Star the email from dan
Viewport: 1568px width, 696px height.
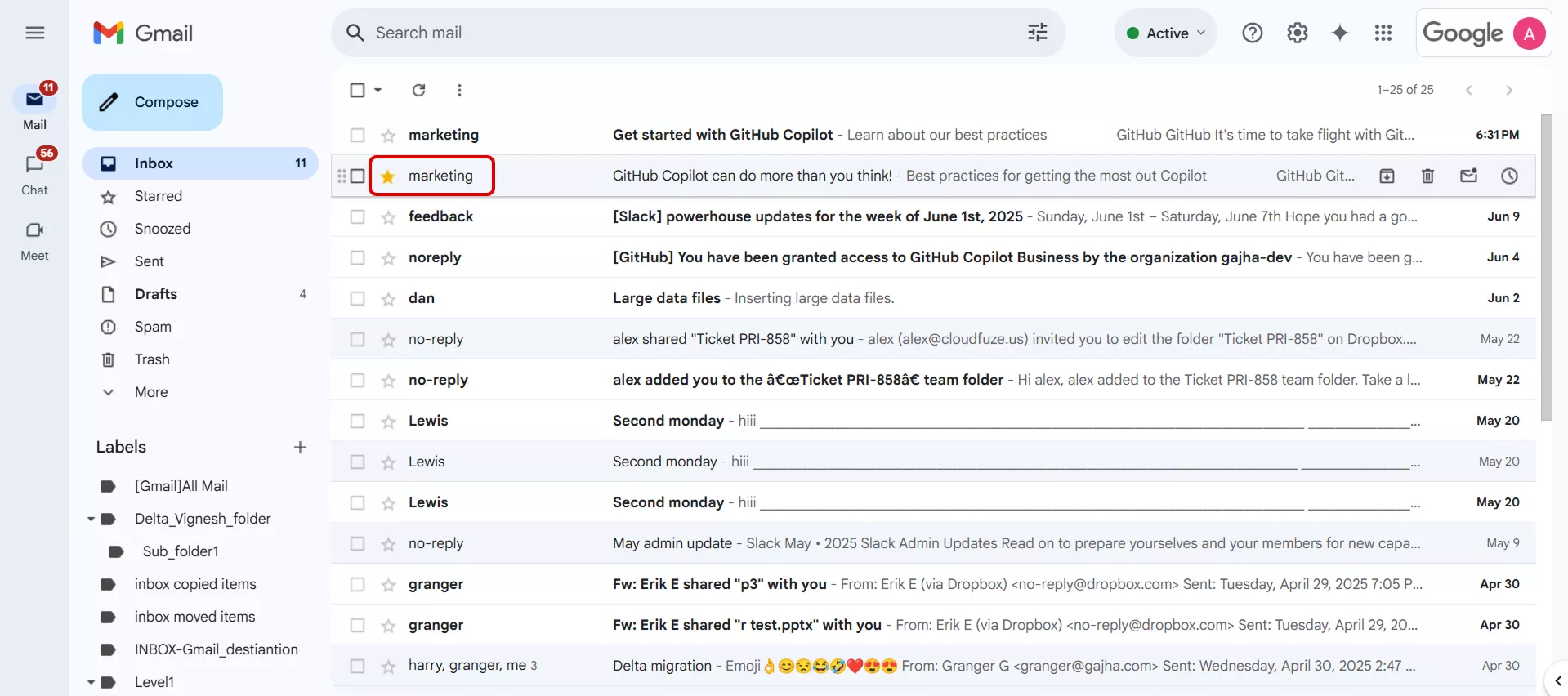pos(388,299)
